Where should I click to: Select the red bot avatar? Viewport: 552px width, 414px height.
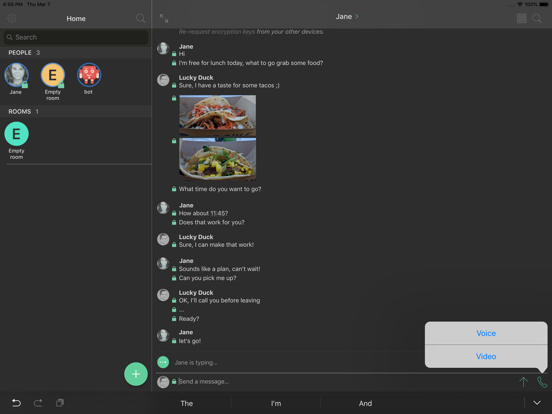[x=89, y=75]
